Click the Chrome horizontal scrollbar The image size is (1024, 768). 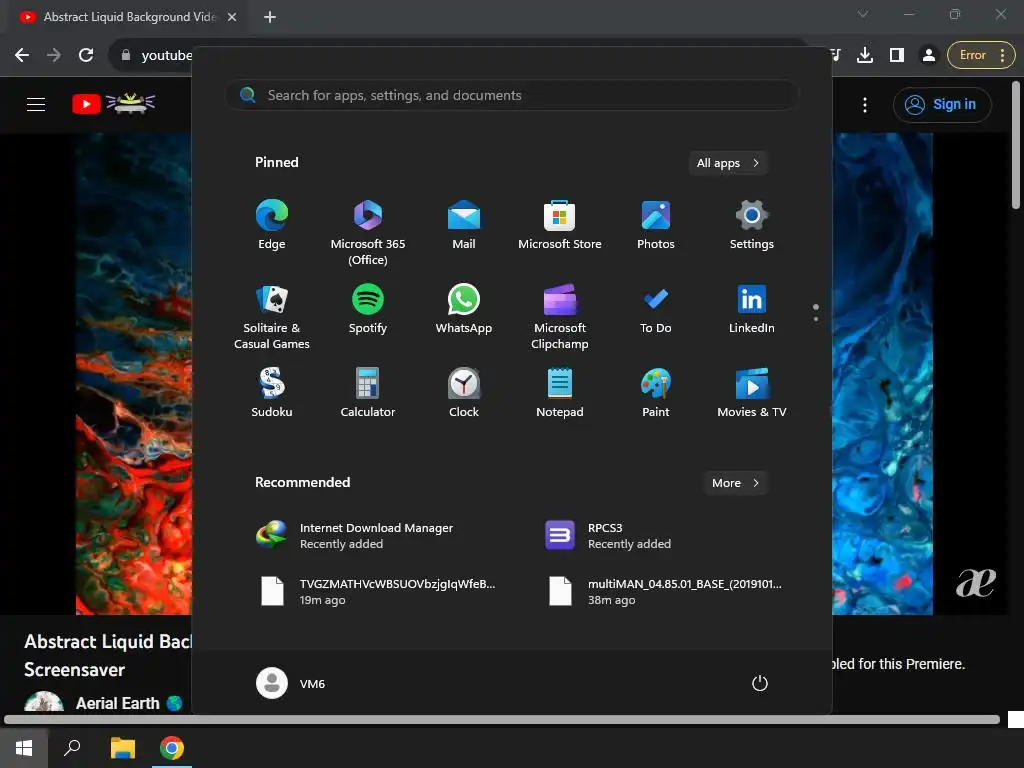502,720
